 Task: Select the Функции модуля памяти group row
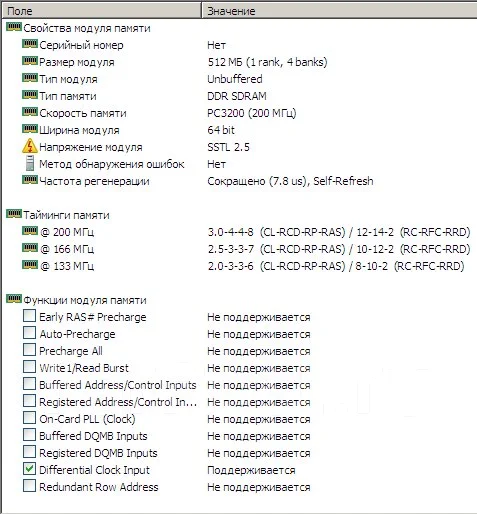point(85,300)
